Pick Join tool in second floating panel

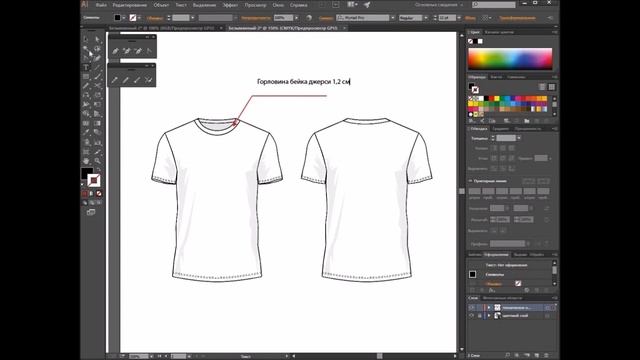(x=149, y=80)
